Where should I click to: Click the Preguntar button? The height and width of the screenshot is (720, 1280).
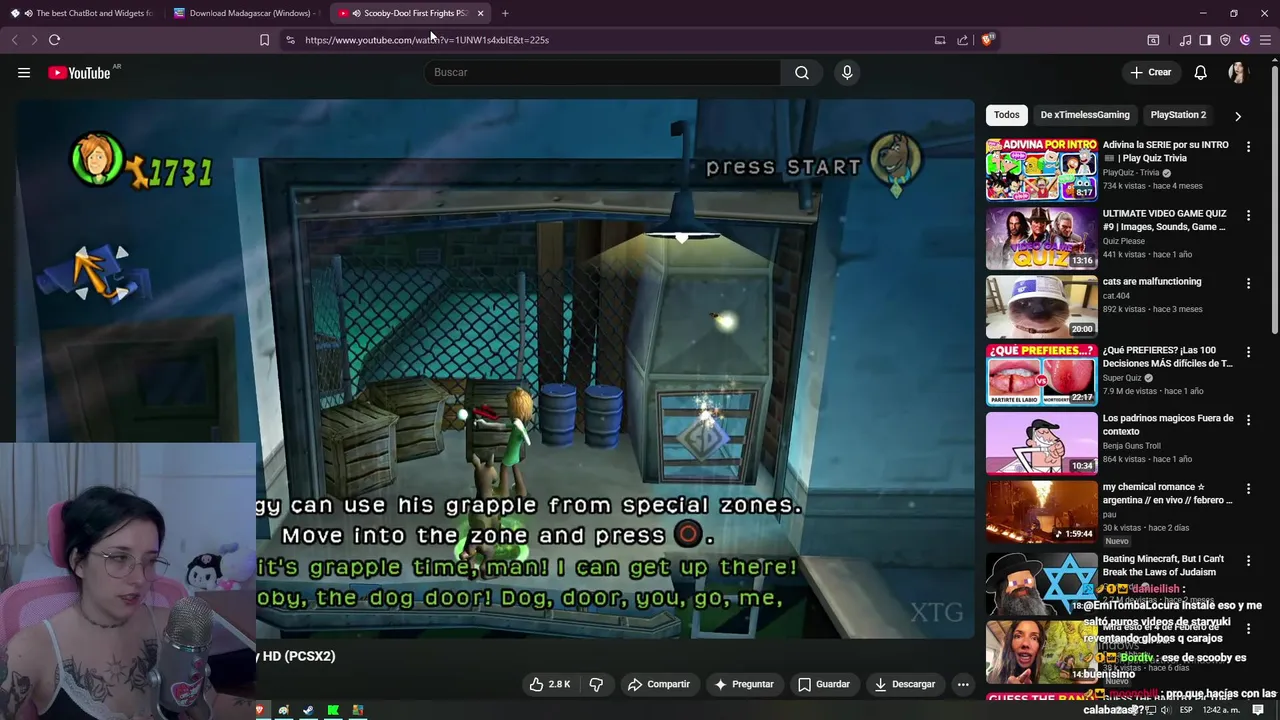pyautogui.click(x=743, y=684)
